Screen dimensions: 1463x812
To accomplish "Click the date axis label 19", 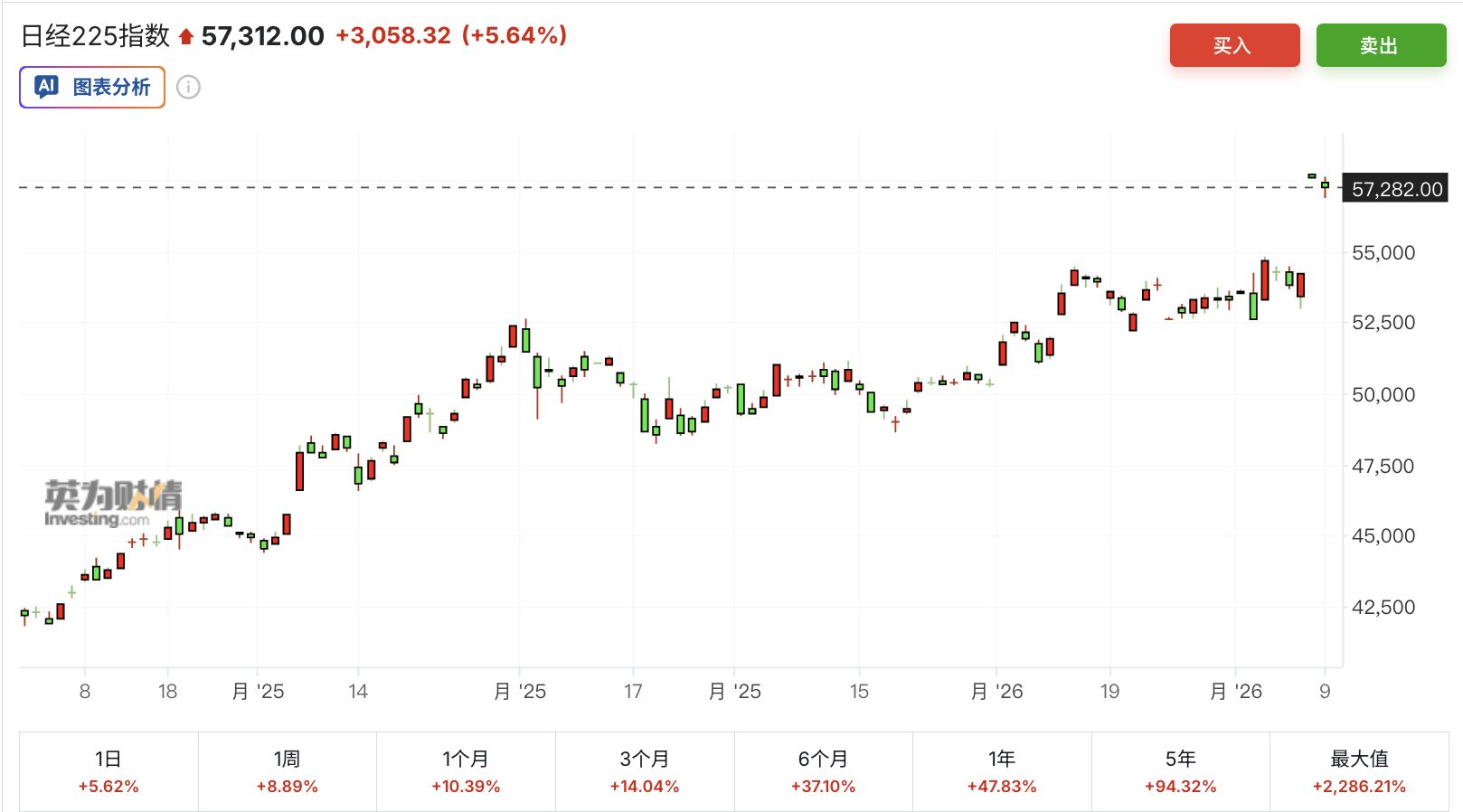I will (x=1109, y=692).
